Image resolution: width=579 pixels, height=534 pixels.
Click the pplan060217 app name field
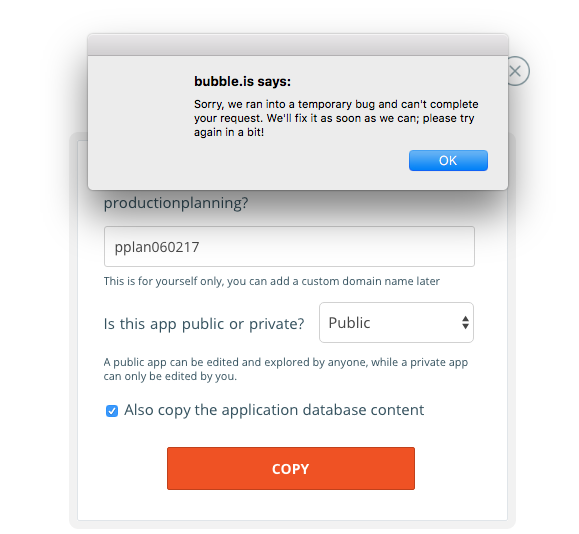[x=289, y=246]
